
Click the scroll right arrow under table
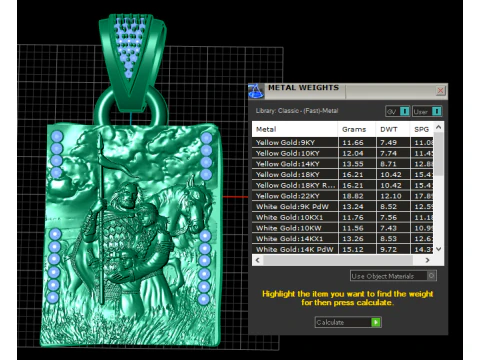428,260
